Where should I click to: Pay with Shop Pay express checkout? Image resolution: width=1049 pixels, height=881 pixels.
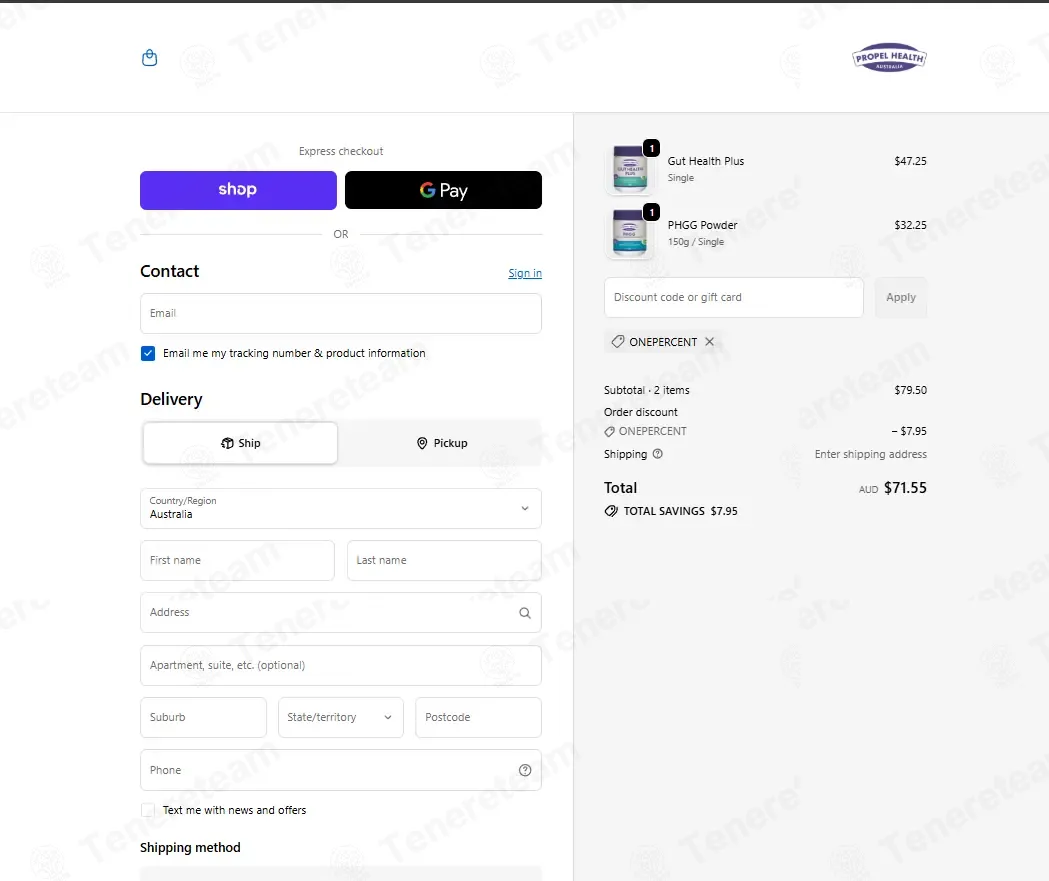238,190
